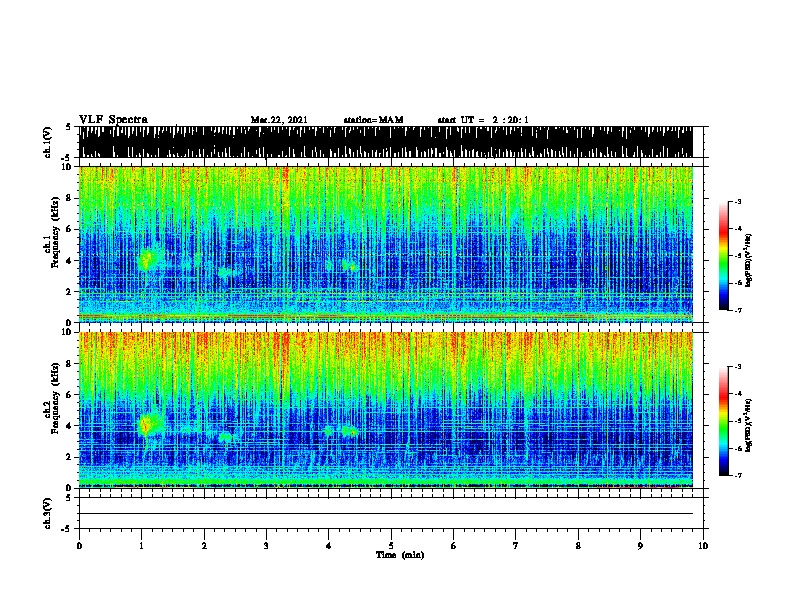The width and height of the screenshot is (792, 612).
Task: Click the "0" tick on the Time axis
Action: pos(79,546)
